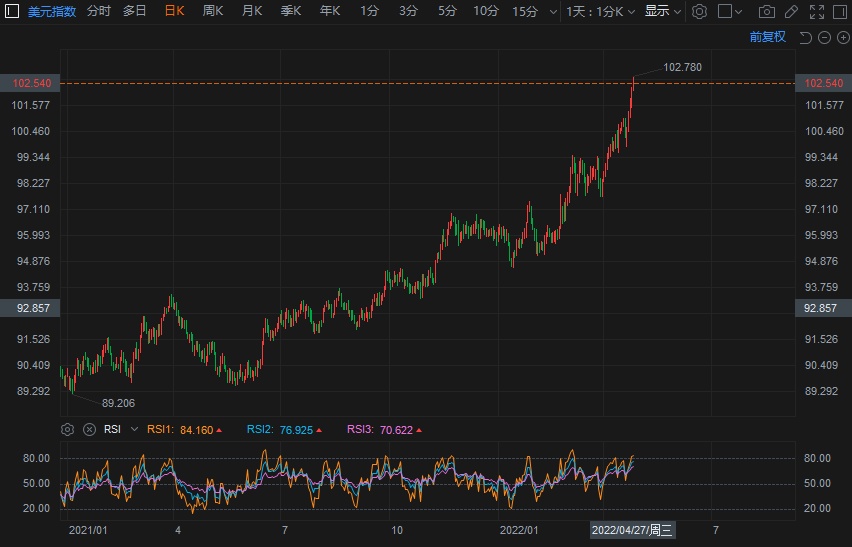Open RSI indicator settings gear
Image resolution: width=852 pixels, height=547 pixels.
click(x=67, y=429)
